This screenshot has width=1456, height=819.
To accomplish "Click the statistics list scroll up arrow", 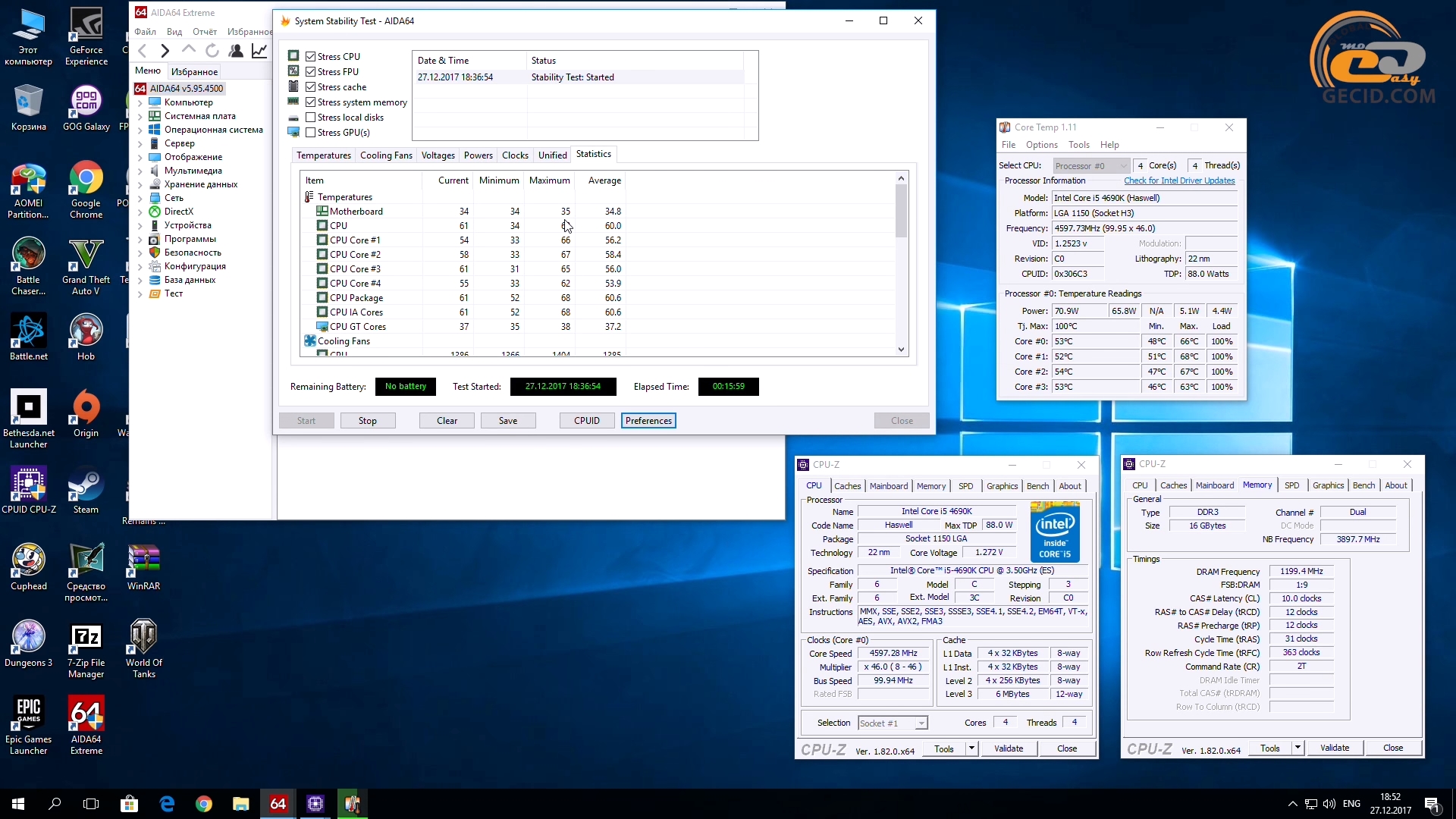I will 901,178.
